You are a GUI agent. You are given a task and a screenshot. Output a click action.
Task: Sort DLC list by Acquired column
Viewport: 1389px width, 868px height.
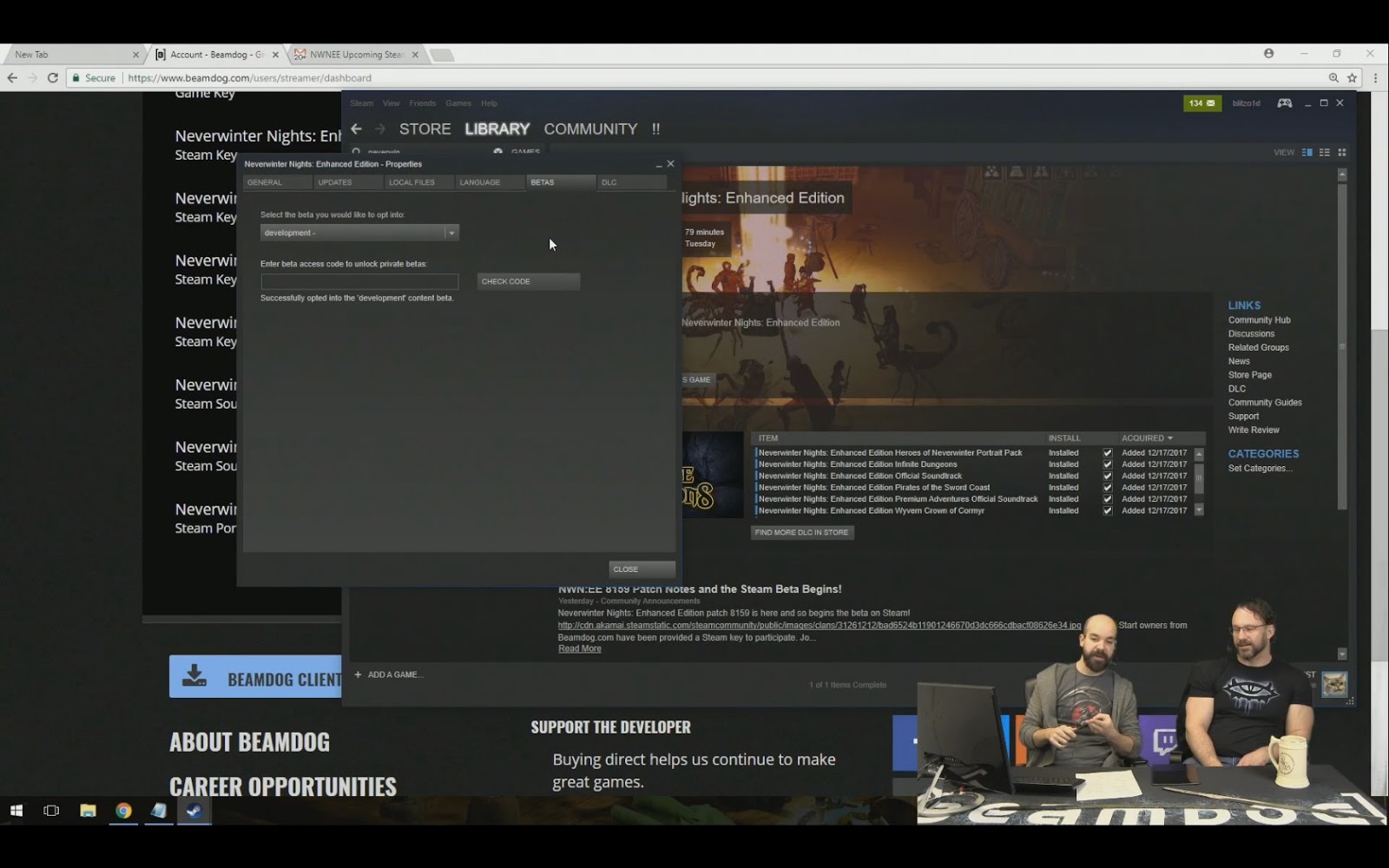[x=1147, y=438]
